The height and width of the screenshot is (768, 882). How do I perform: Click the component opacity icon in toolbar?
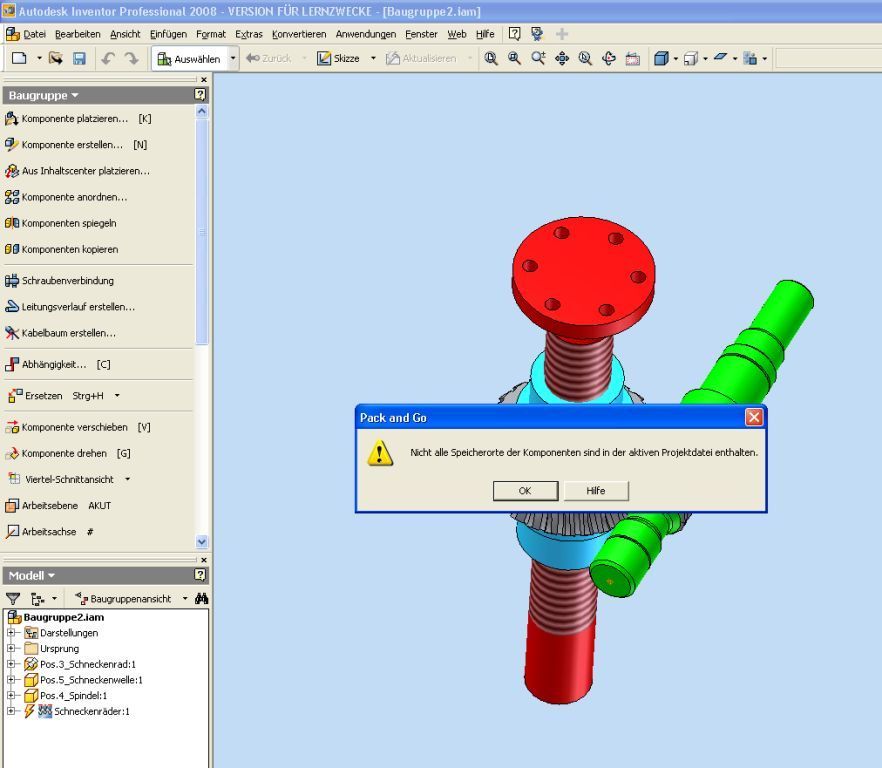(750, 58)
